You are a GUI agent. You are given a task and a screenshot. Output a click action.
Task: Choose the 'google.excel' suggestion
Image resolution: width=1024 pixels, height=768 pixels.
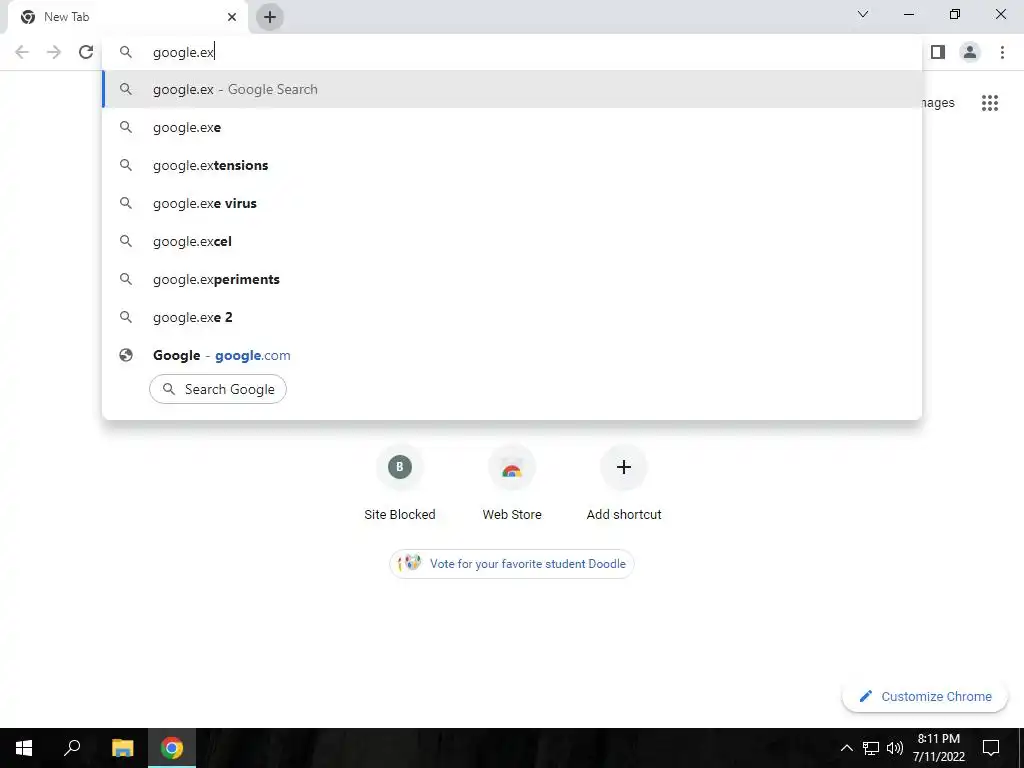tap(513, 241)
